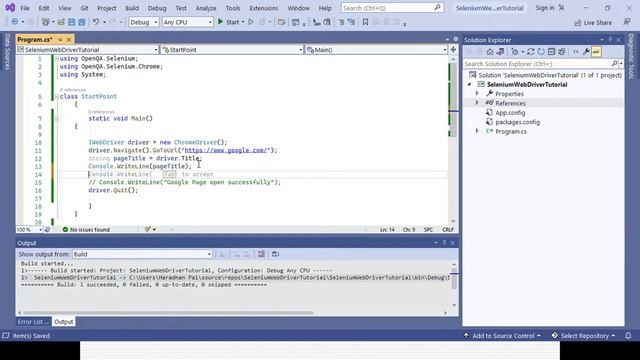The width and height of the screenshot is (640, 360).
Task: Open the Build menu
Action: (132, 8)
